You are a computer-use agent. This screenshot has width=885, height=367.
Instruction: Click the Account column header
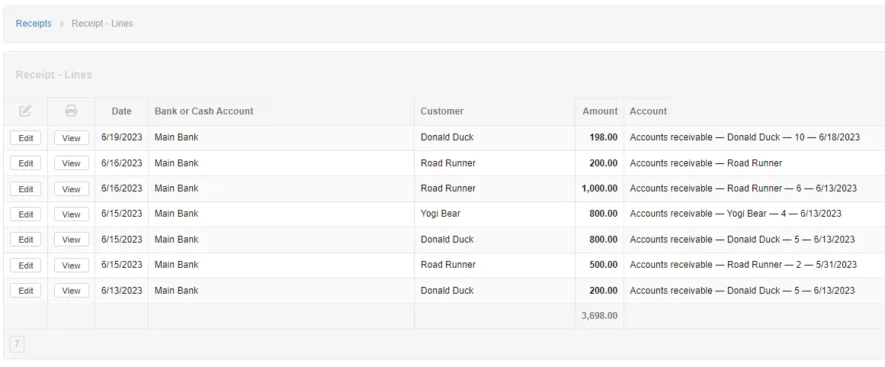tap(649, 111)
